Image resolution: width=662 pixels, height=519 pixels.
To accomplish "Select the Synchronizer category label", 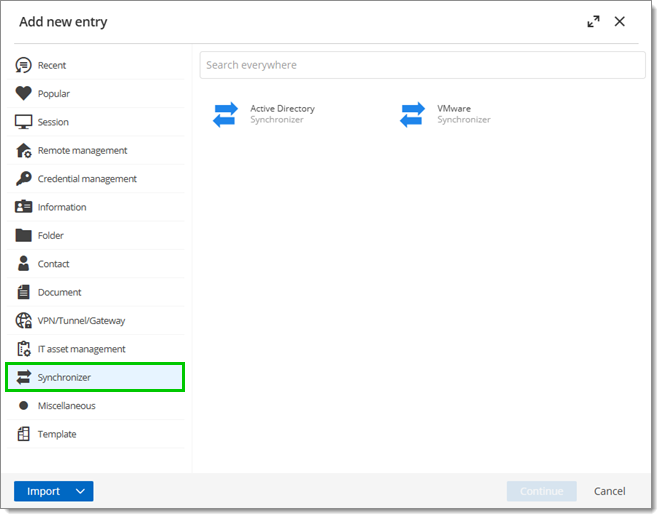I will click(64, 378).
